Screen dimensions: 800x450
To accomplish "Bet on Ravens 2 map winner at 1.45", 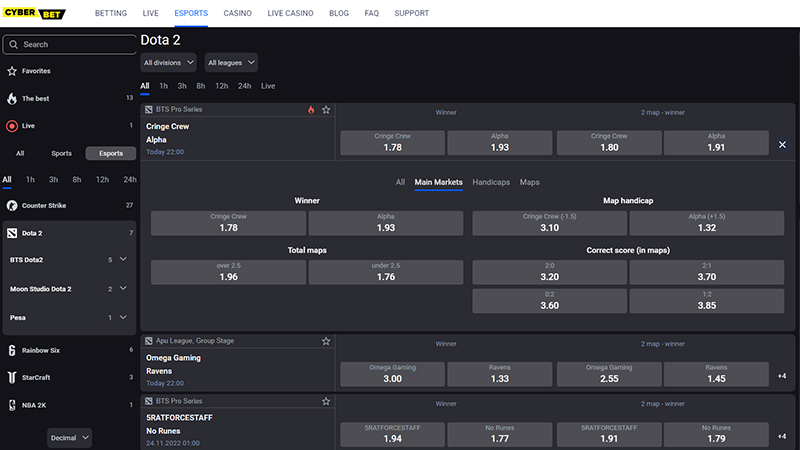I will click(x=716, y=374).
